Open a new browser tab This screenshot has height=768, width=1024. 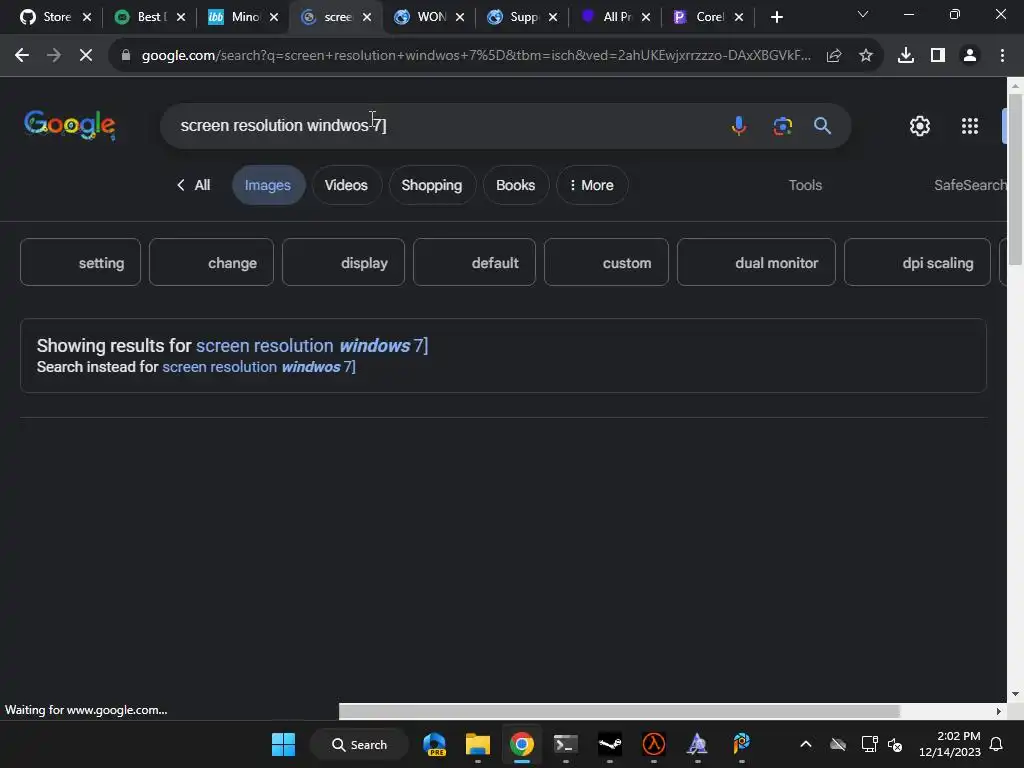click(x=776, y=17)
